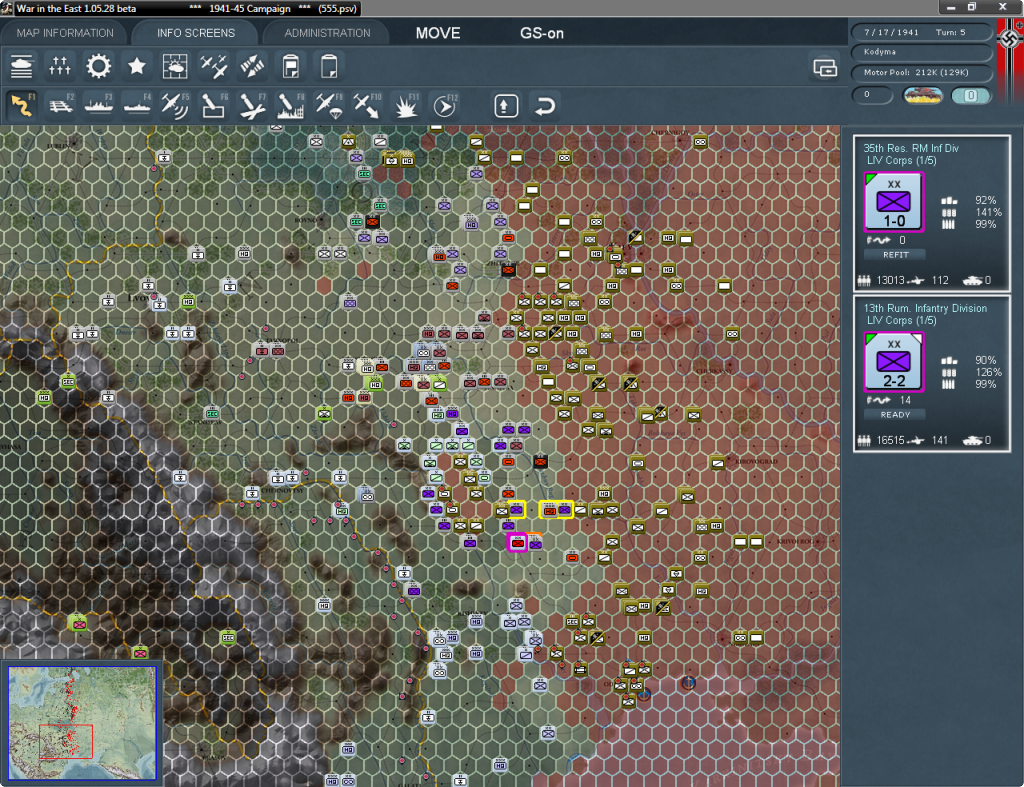
Task: Click the REFIT status button for 35th Res.
Action: pyautogui.click(x=895, y=255)
